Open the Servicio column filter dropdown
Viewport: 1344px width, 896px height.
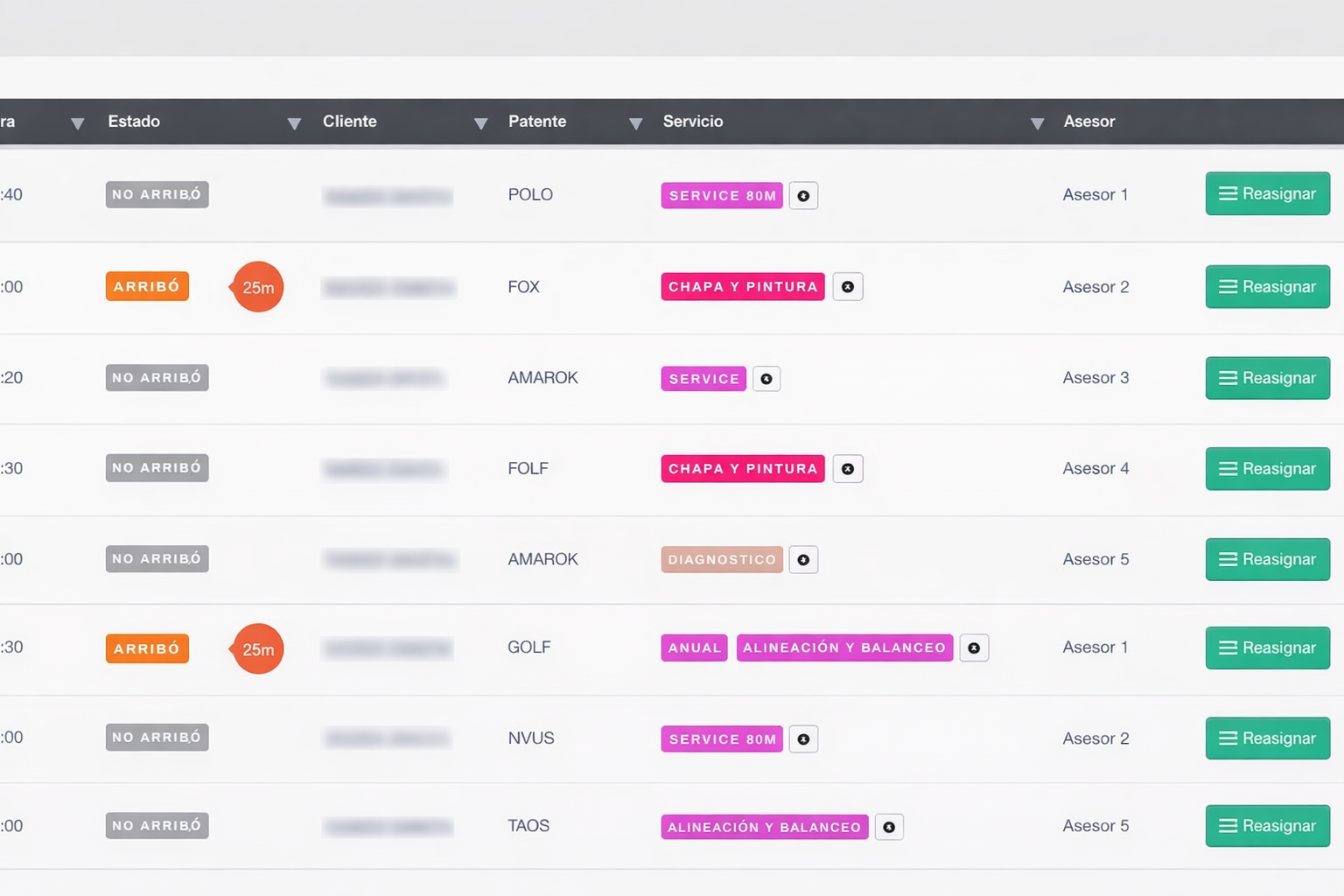point(1037,123)
